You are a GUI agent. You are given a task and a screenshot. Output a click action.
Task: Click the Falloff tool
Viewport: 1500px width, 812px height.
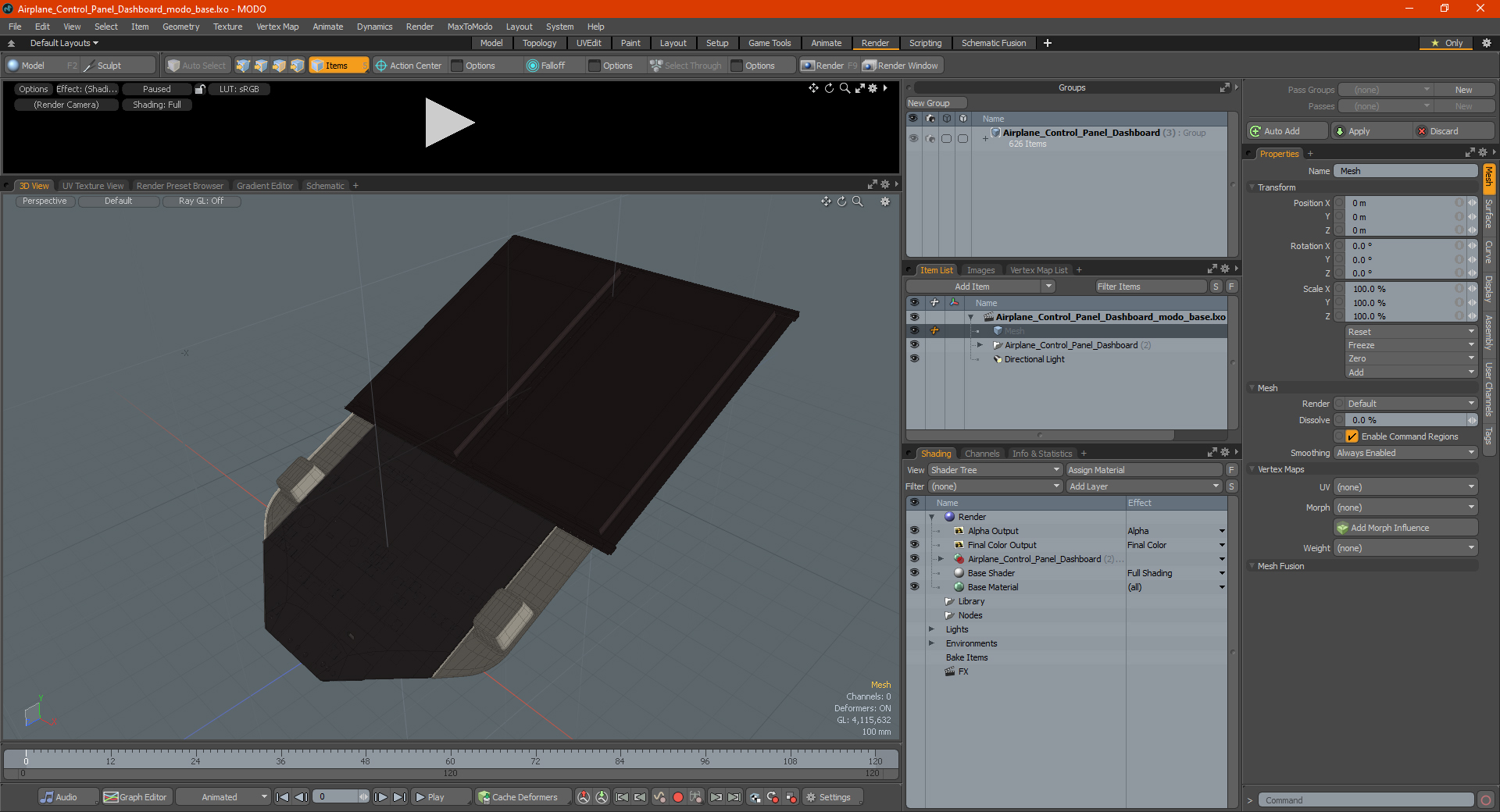point(546,66)
